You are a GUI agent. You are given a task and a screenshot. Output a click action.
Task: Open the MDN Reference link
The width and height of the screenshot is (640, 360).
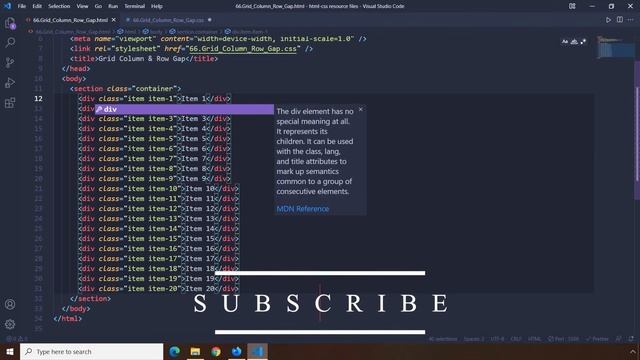pyautogui.click(x=302, y=209)
